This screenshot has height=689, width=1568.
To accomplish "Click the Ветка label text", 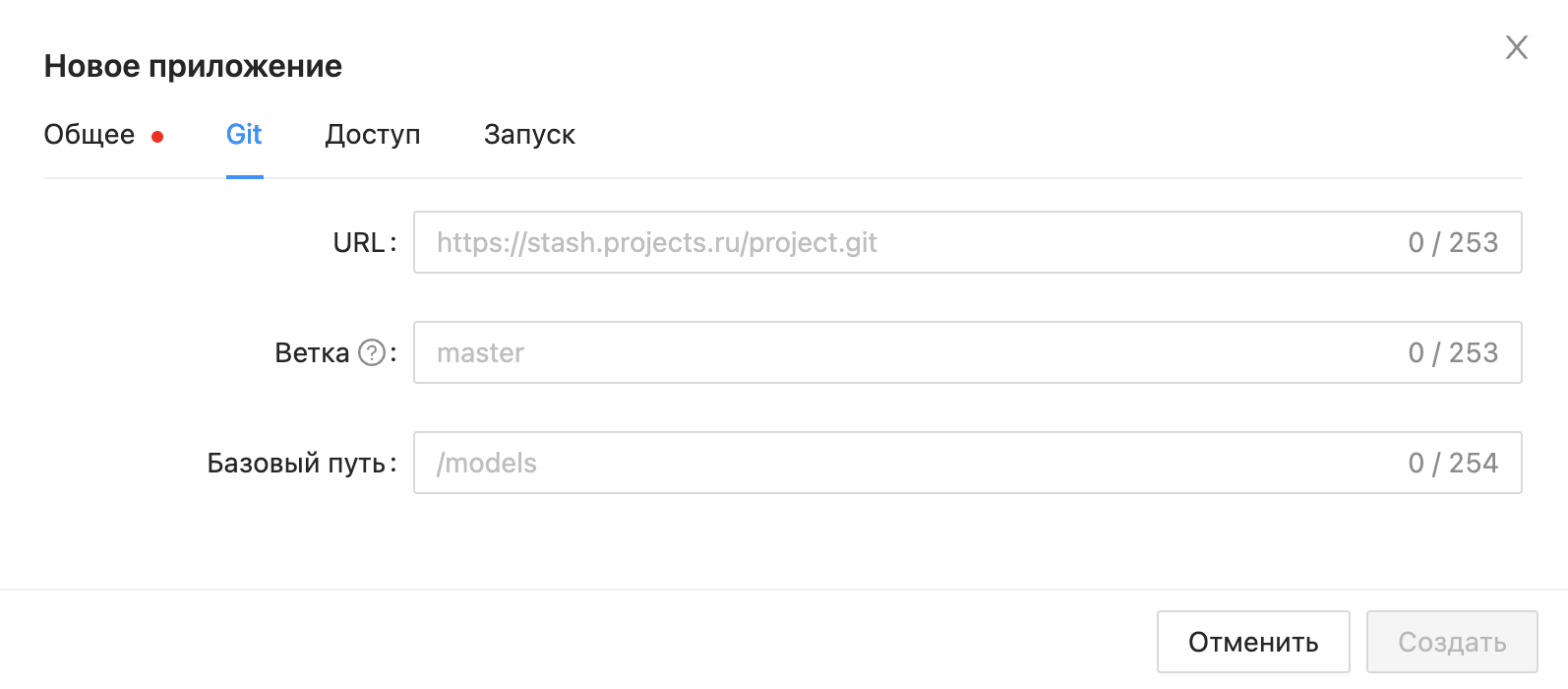I will pos(312,353).
